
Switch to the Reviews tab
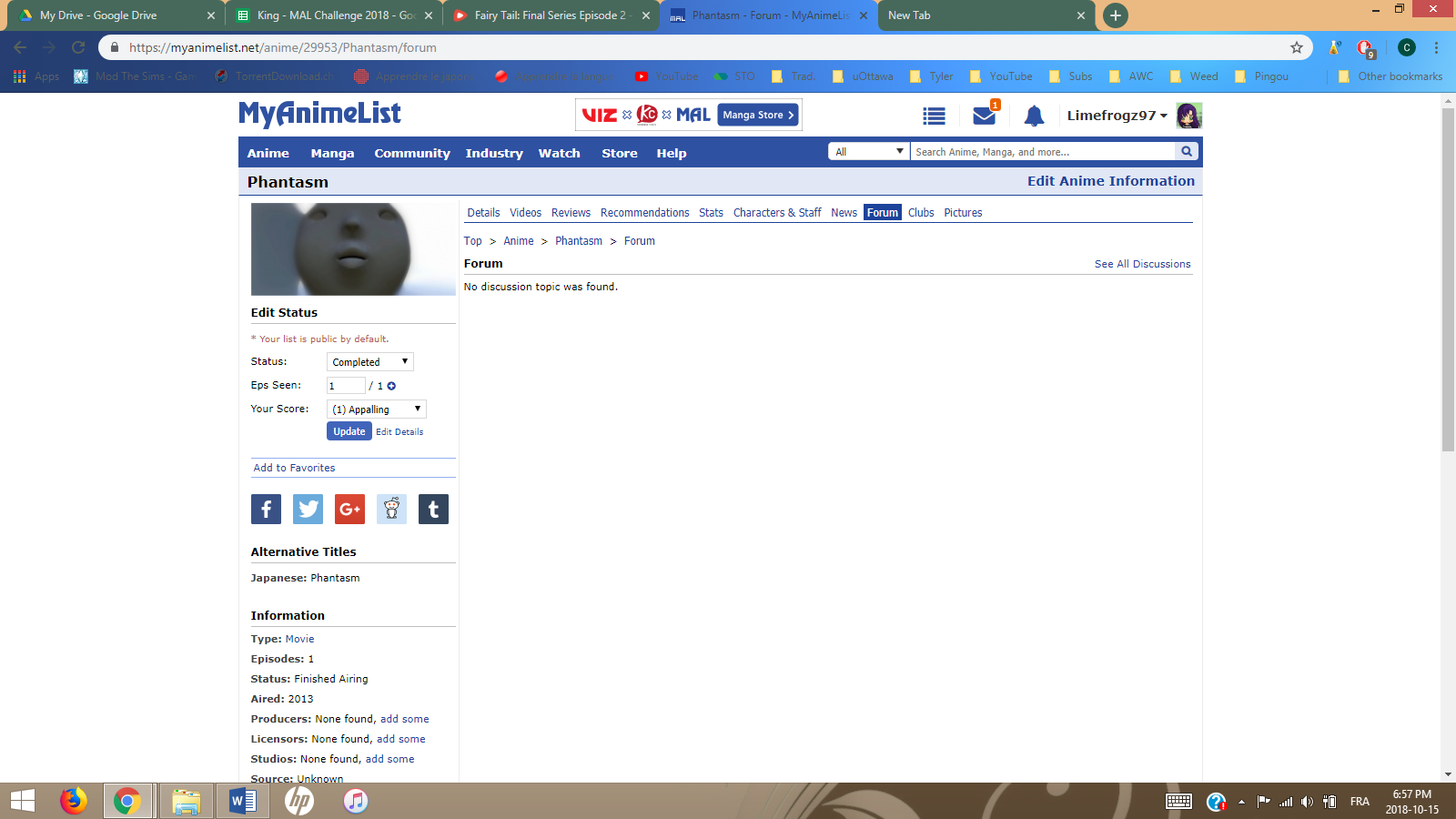[x=571, y=213]
